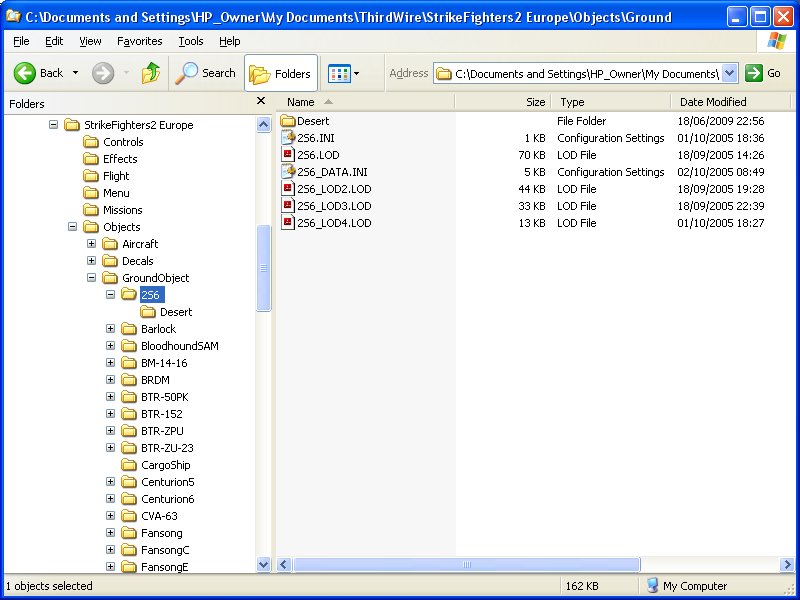Expand the Barlock tree node

110,329
